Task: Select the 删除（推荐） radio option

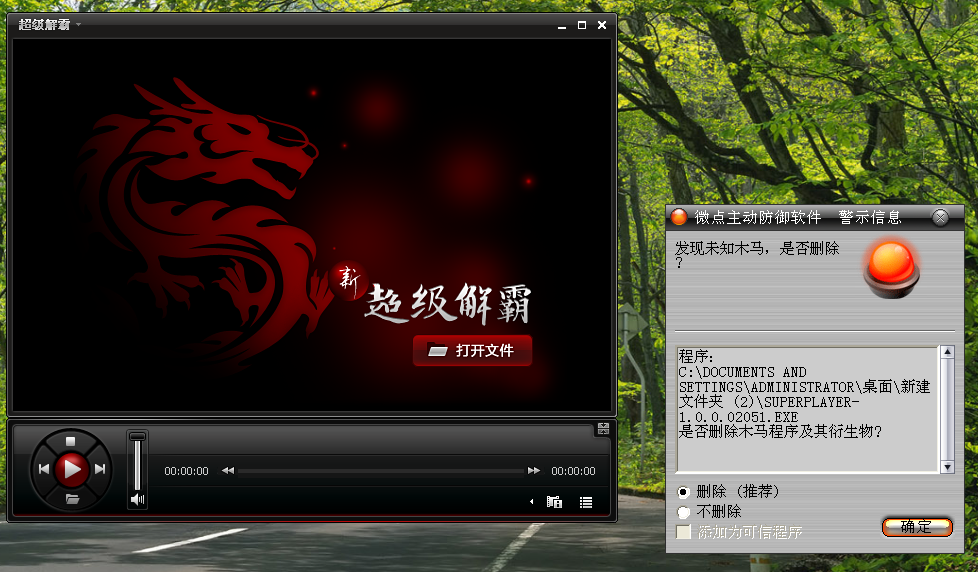Action: pos(683,492)
